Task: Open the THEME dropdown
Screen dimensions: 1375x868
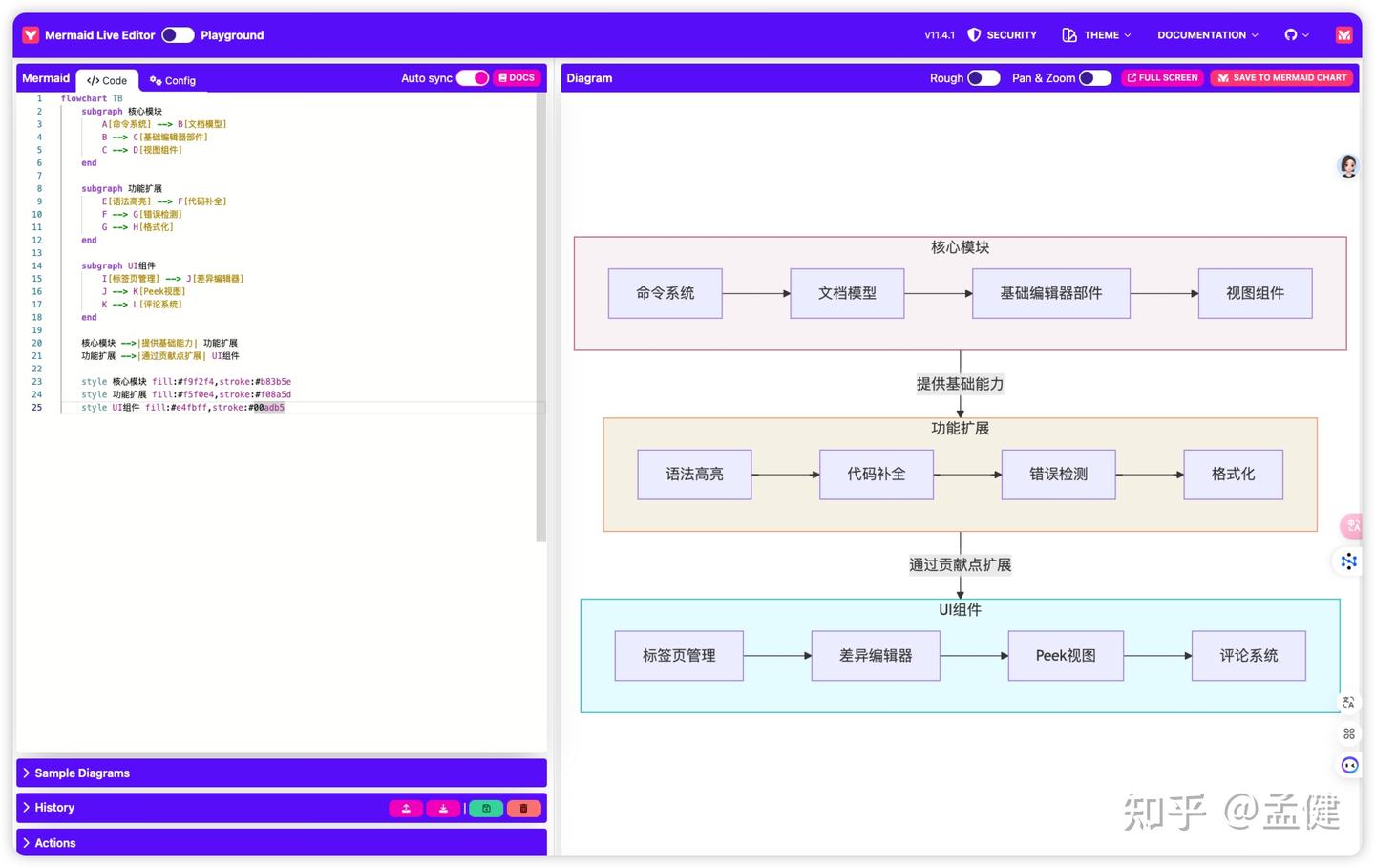Action: pos(1096,34)
